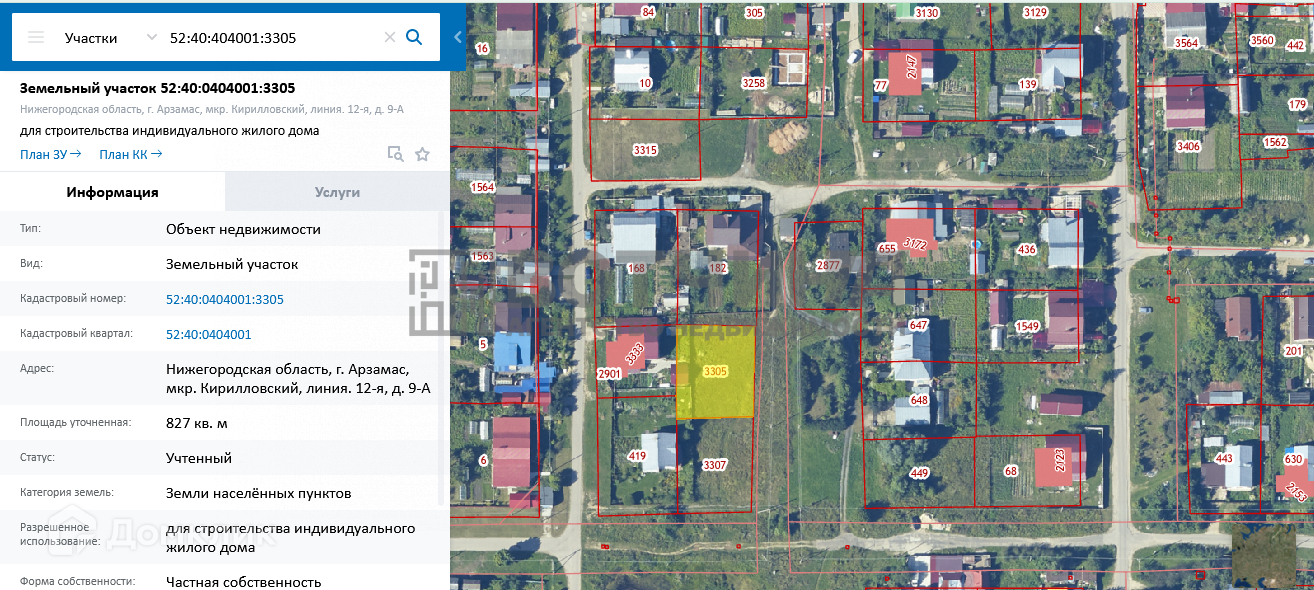This screenshot has width=1314, height=590.
Task: Click parcel label 139 on map
Action: coord(1027,84)
